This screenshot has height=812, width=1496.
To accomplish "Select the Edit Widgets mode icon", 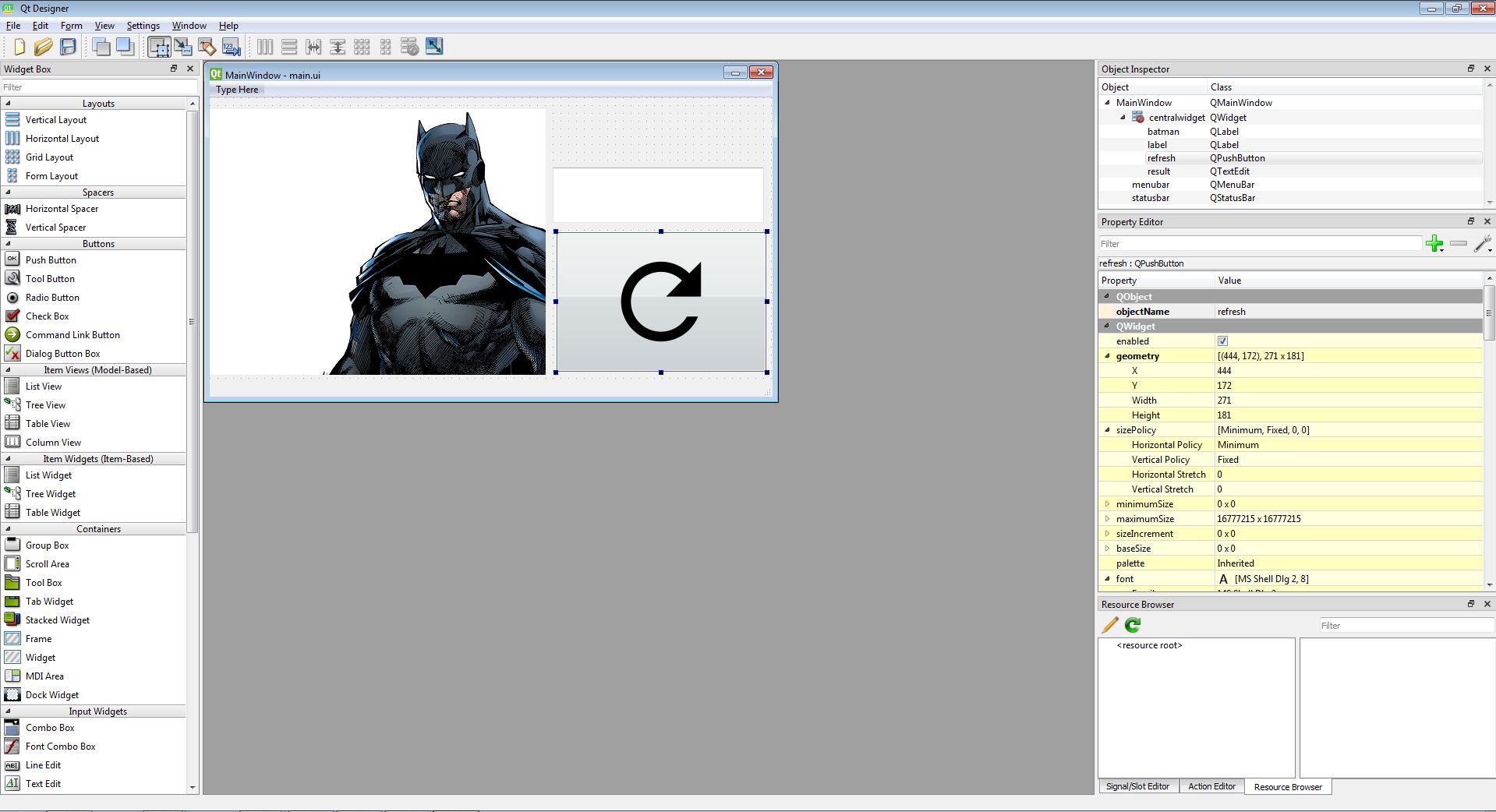I will (x=159, y=47).
